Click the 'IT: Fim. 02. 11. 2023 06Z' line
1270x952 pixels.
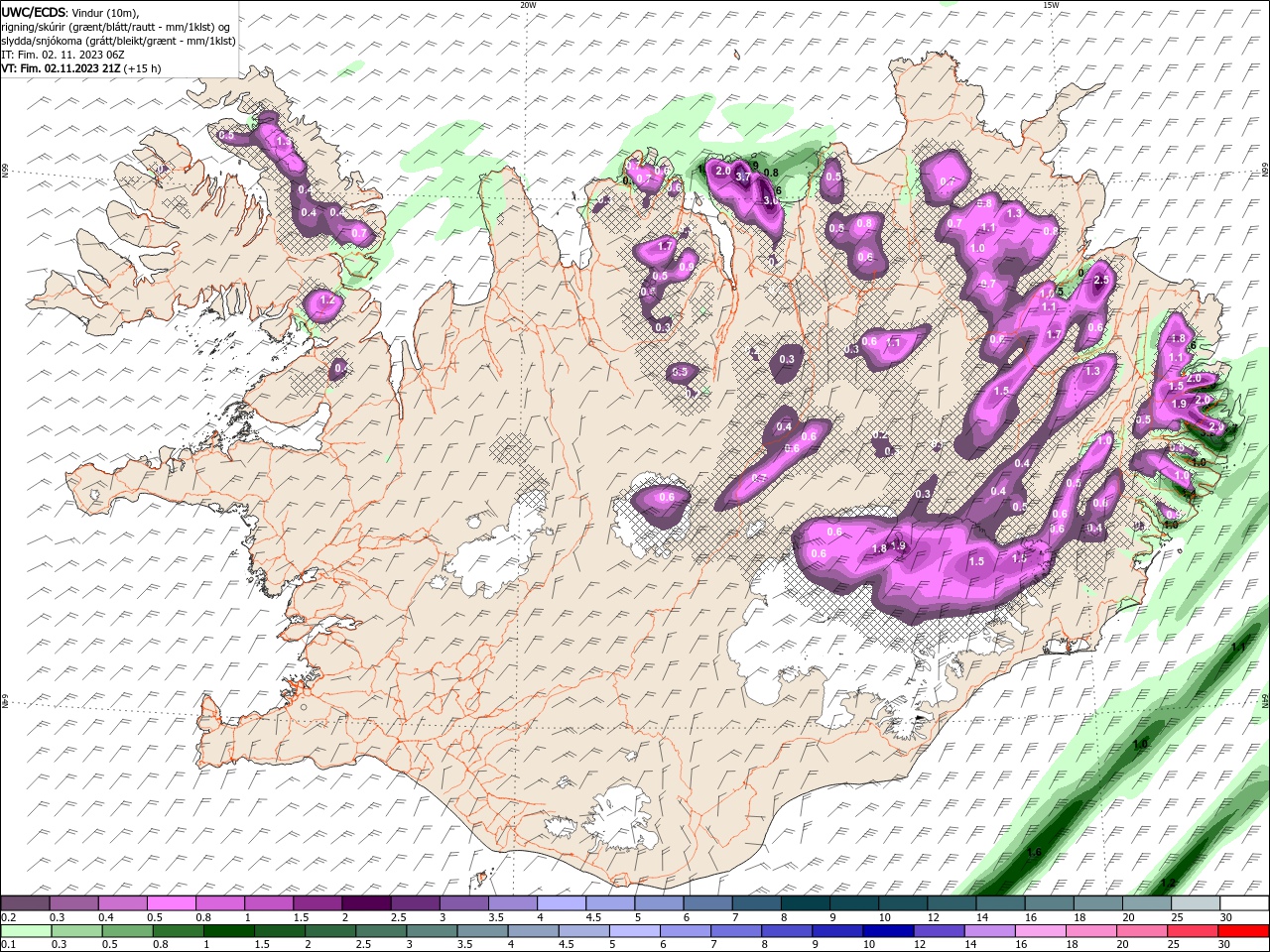(x=63, y=55)
